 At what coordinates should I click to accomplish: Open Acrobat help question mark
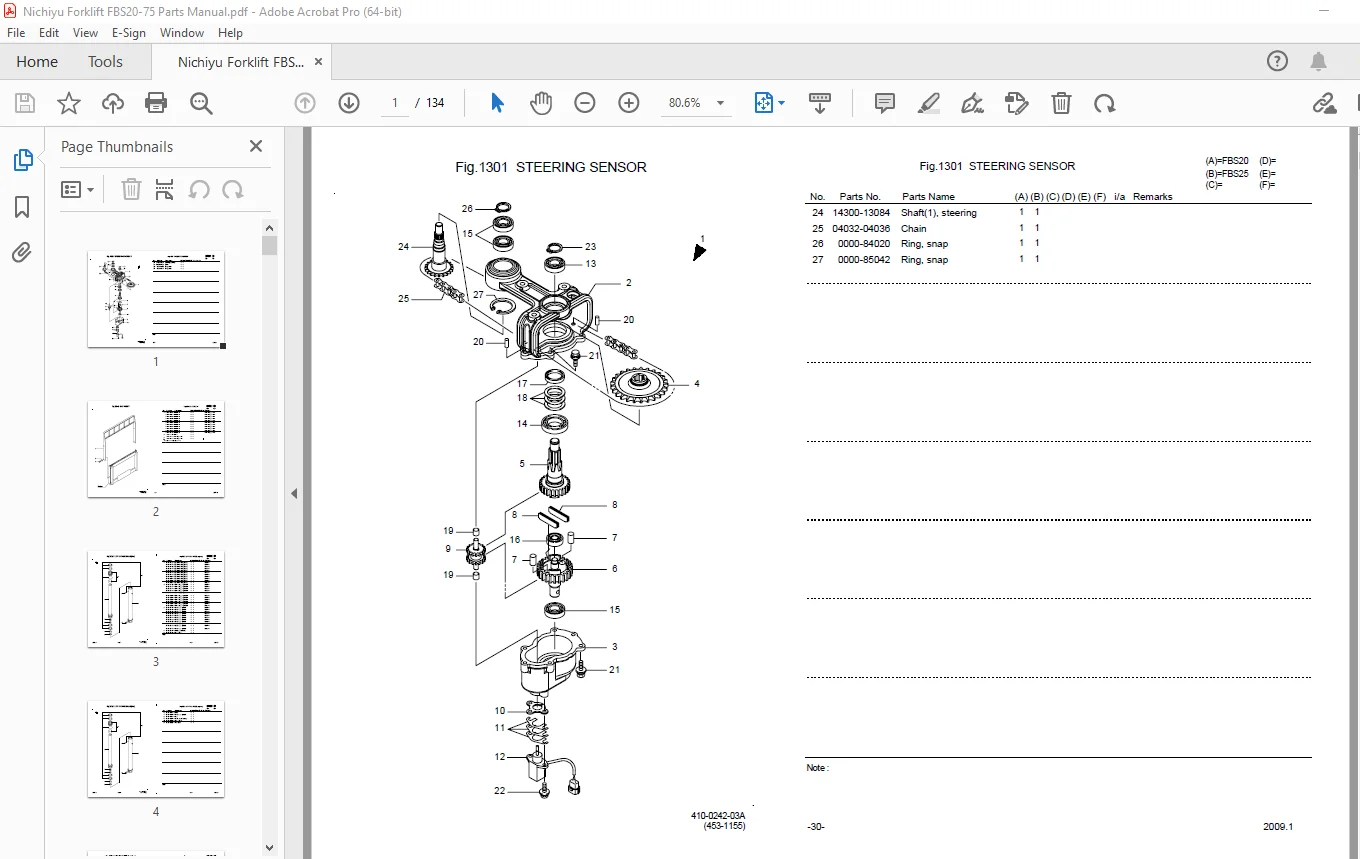[1278, 61]
